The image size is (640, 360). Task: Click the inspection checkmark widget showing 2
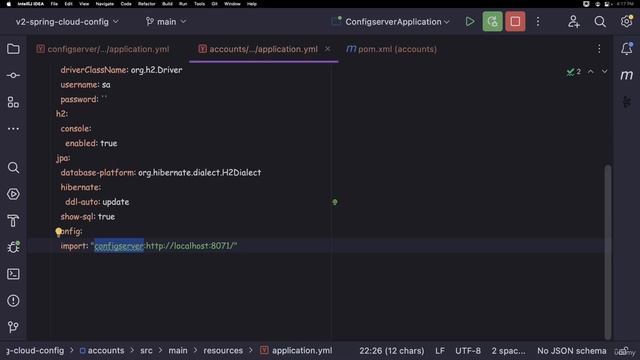click(573, 72)
